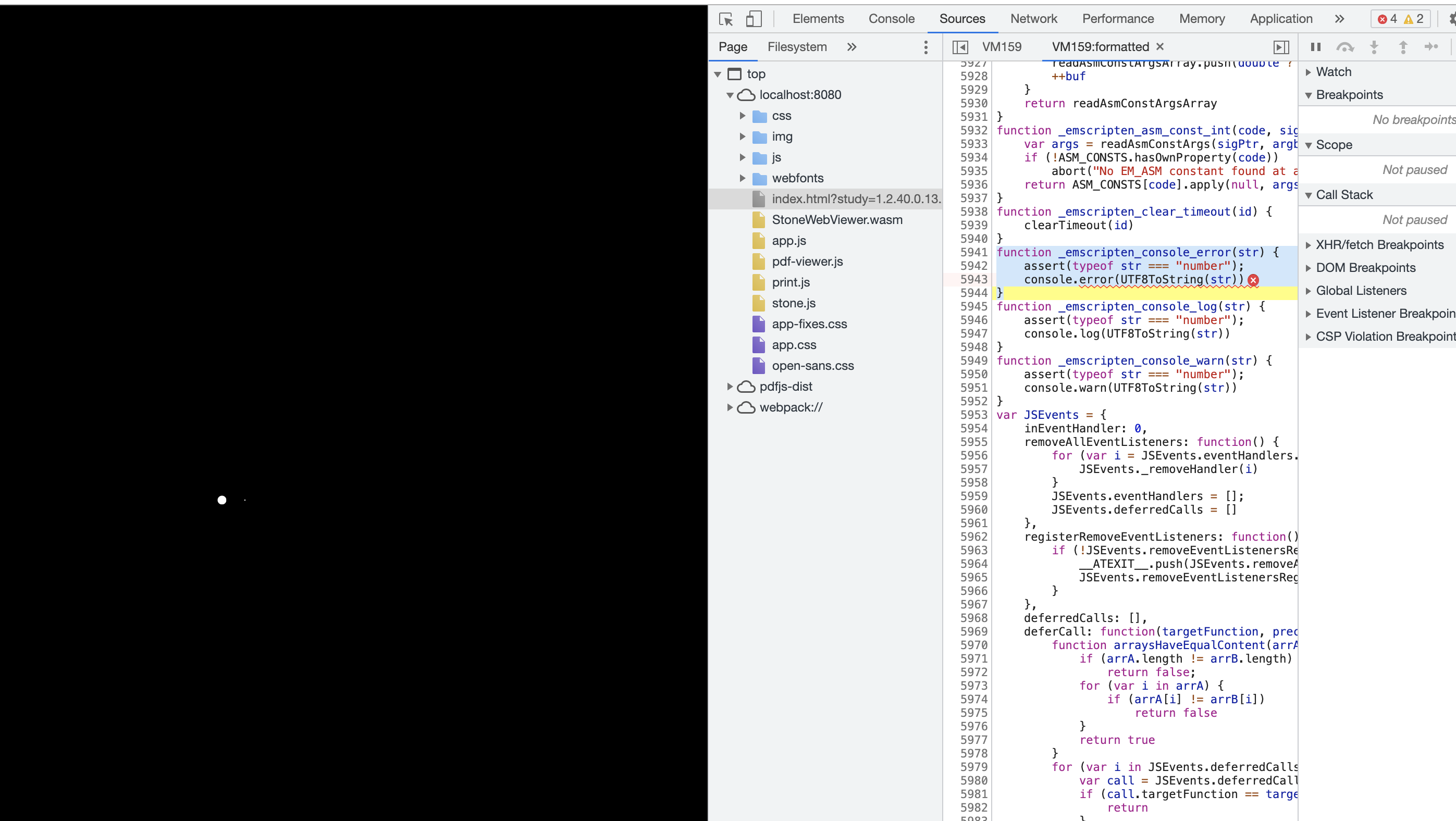1456x821 pixels.
Task: Set breakpoint on line number 5950
Action: (x=973, y=375)
